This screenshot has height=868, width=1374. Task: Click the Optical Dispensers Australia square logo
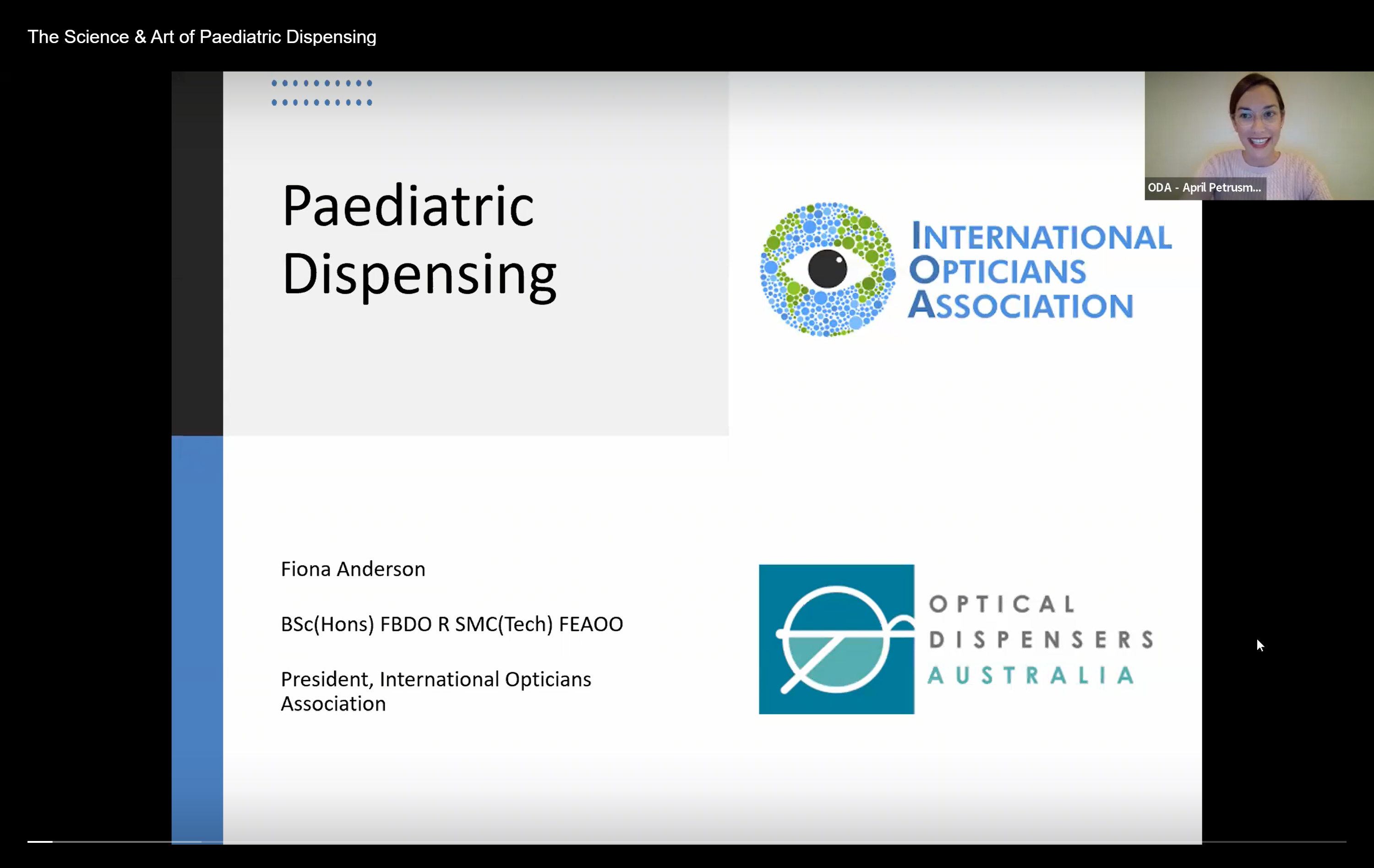pos(836,639)
